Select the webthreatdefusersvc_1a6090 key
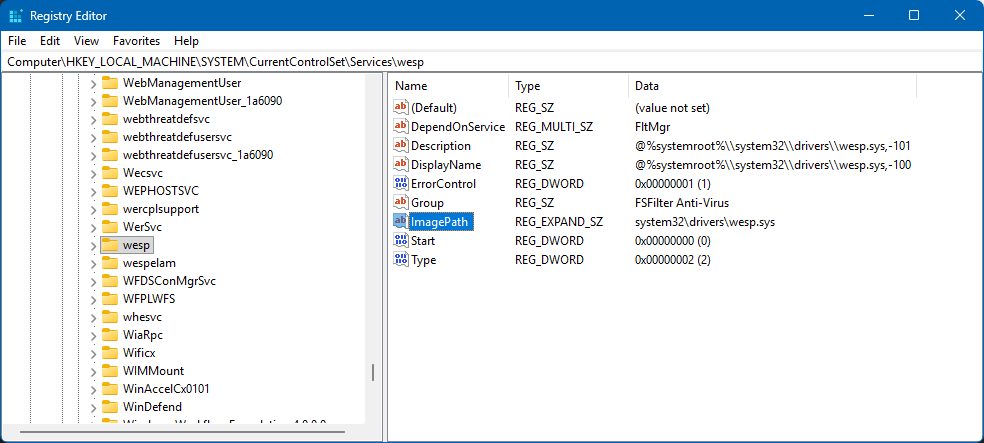 click(198, 155)
